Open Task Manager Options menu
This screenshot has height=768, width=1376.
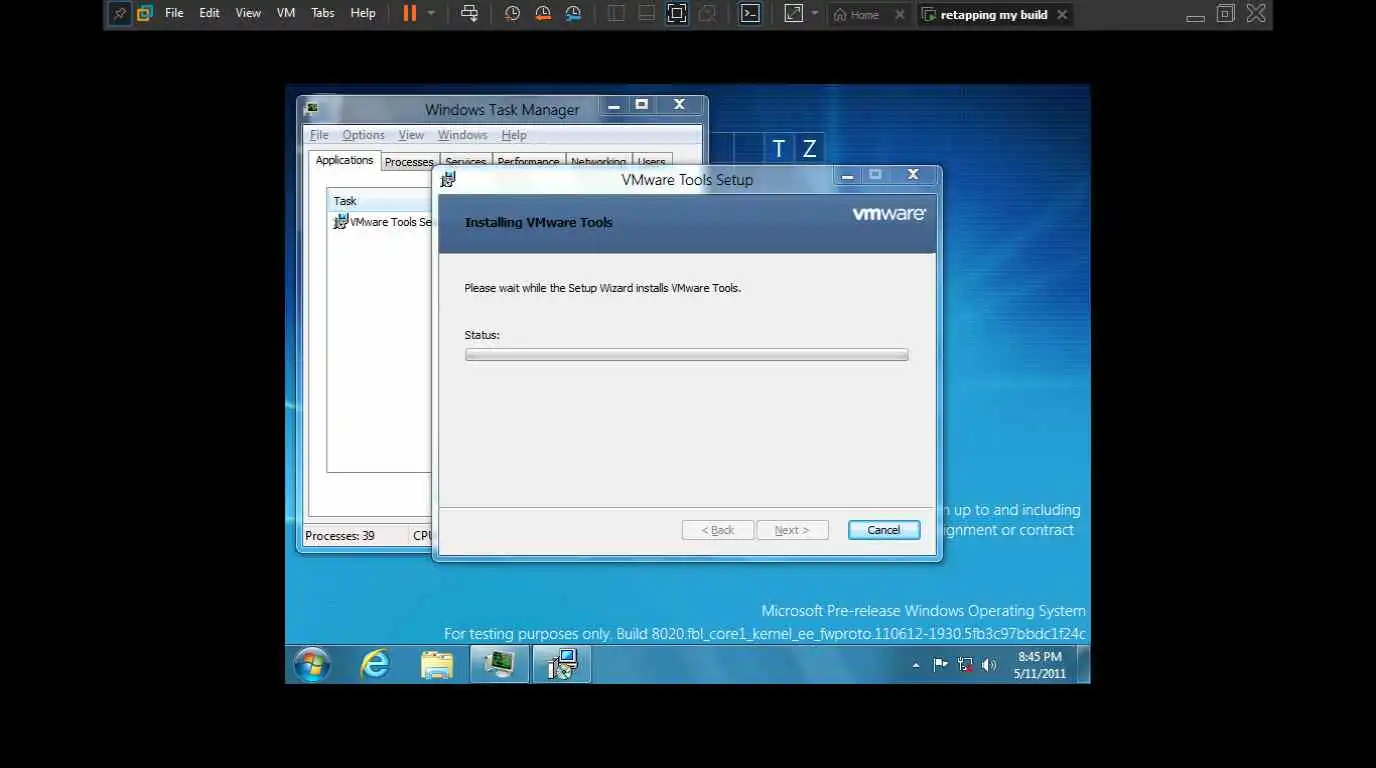[363, 135]
